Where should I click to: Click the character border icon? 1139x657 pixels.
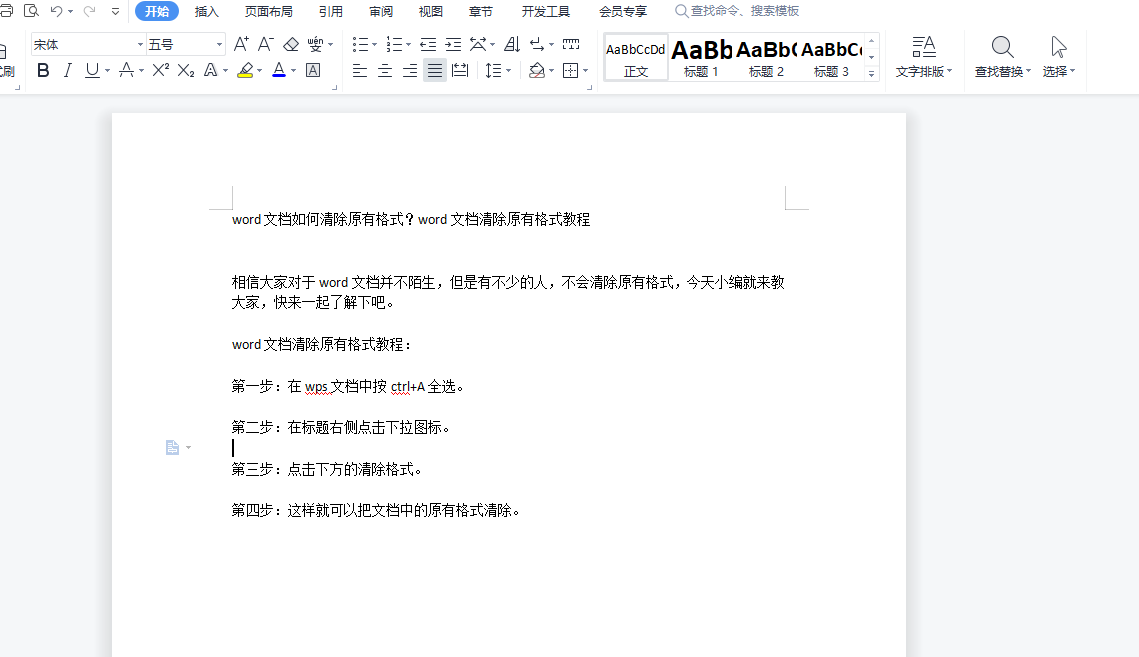pos(313,70)
